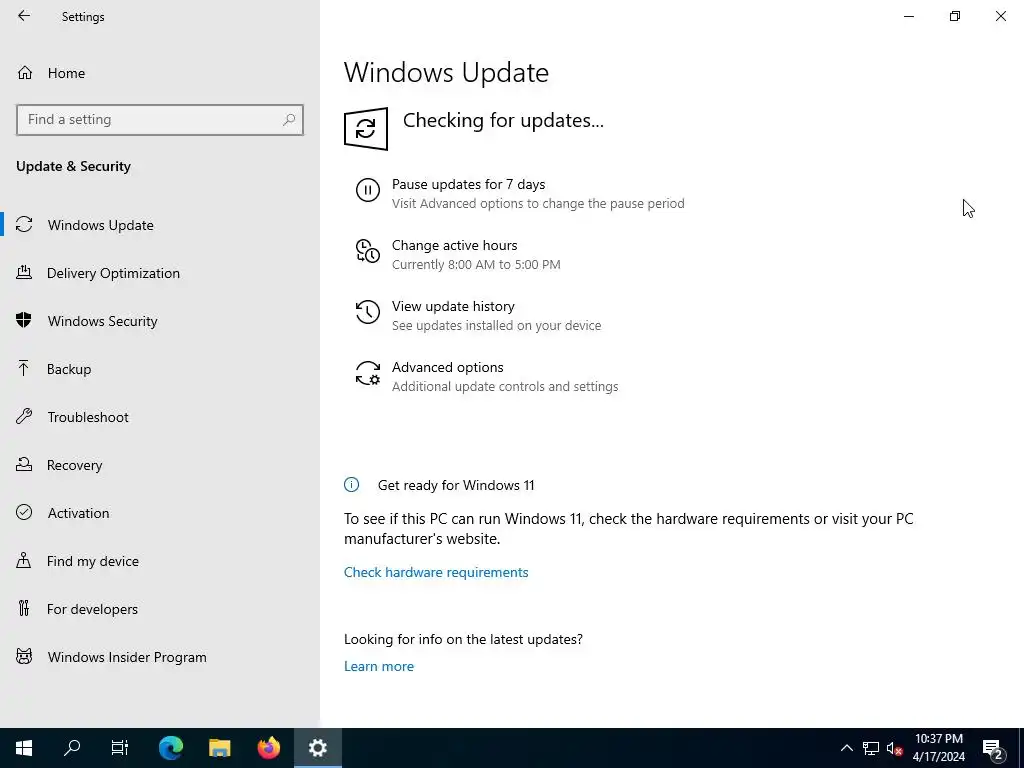Click the Advanced options gear-arrows icon

tap(368, 373)
